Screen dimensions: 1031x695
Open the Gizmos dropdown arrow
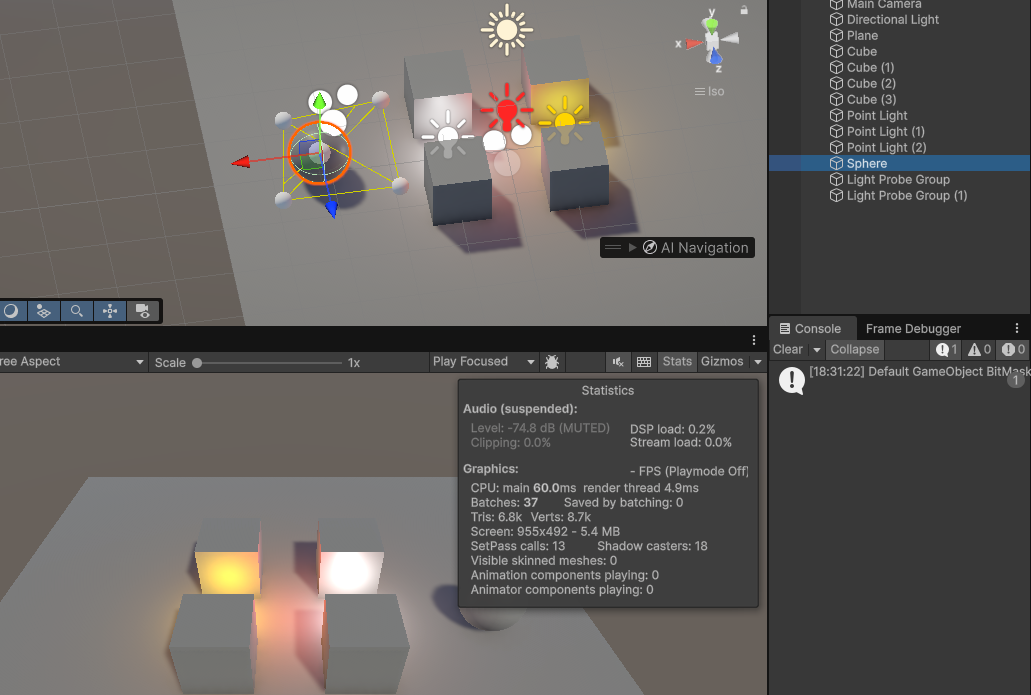click(x=757, y=362)
